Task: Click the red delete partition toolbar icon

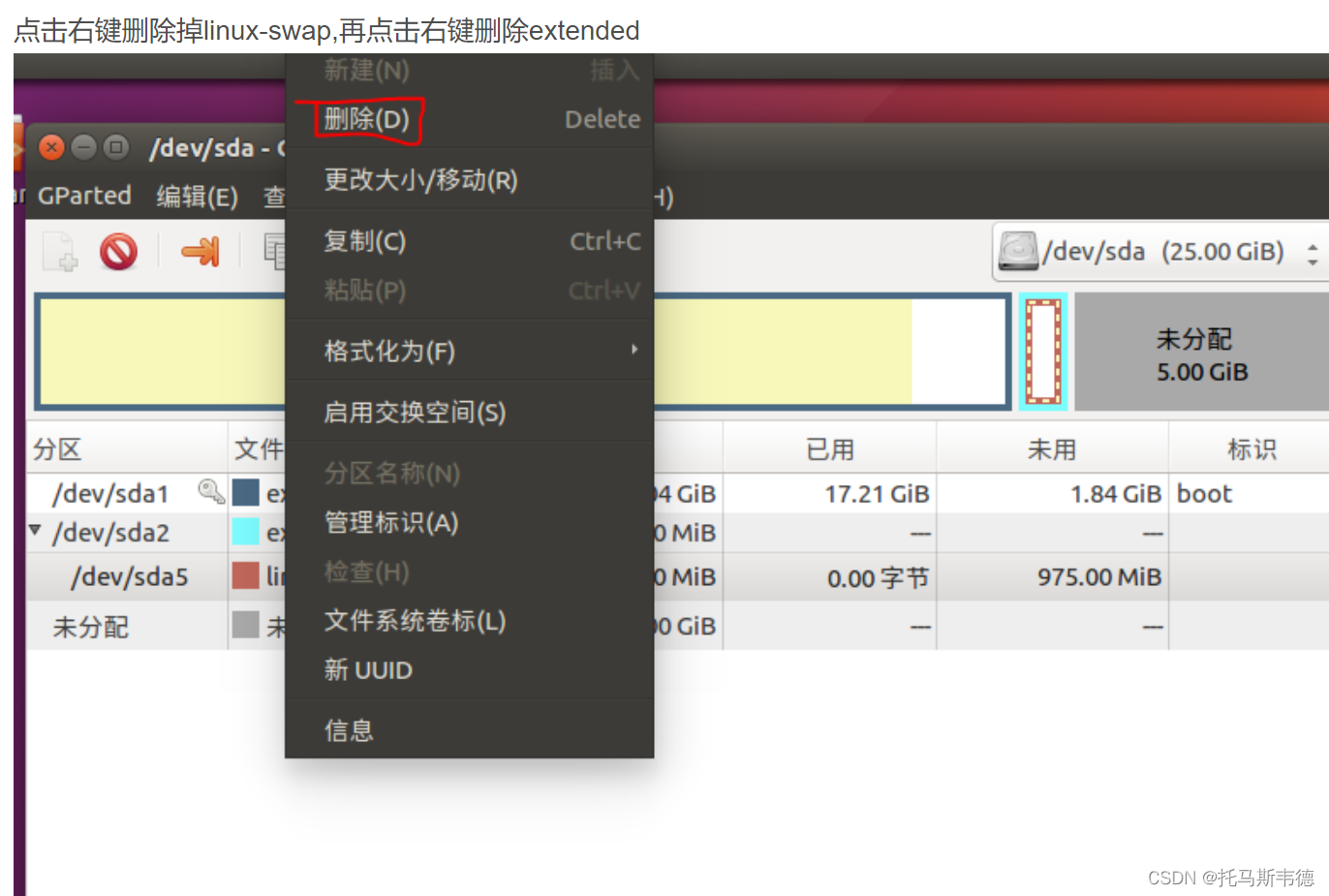Action: pyautogui.click(x=118, y=252)
